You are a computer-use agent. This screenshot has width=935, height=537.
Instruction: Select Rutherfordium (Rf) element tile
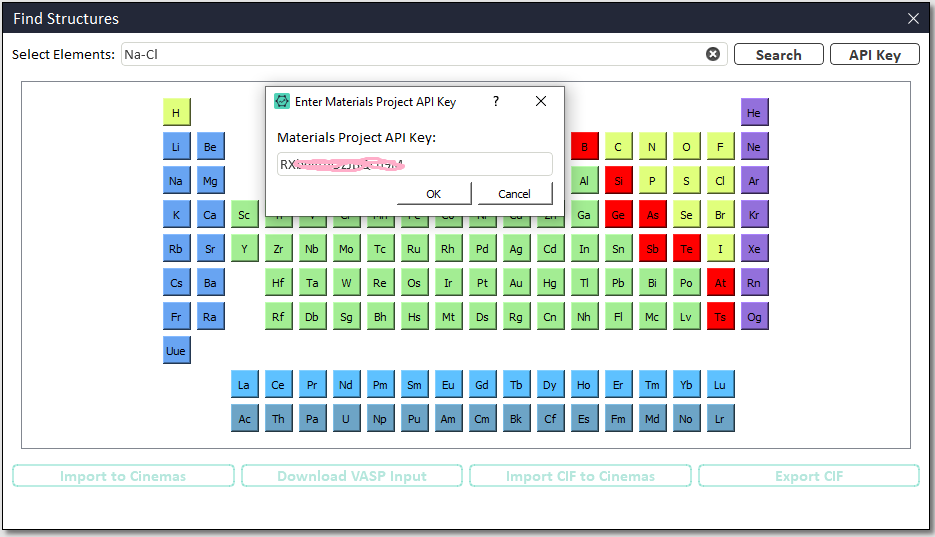pos(278,316)
